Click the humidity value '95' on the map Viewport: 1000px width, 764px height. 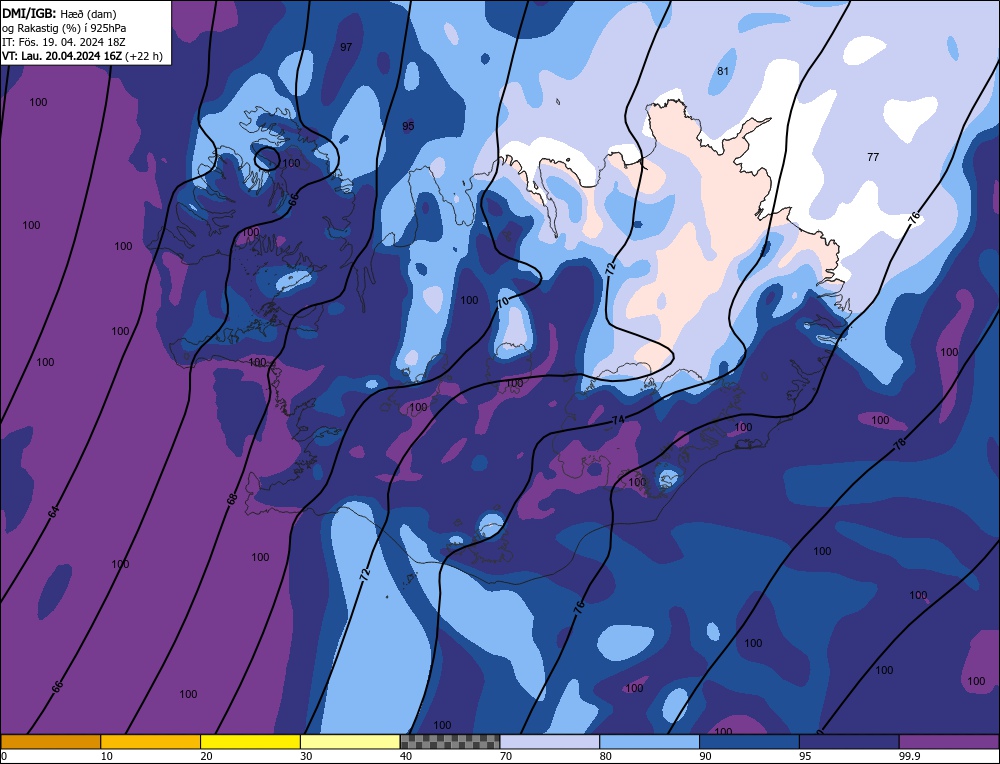click(x=408, y=126)
